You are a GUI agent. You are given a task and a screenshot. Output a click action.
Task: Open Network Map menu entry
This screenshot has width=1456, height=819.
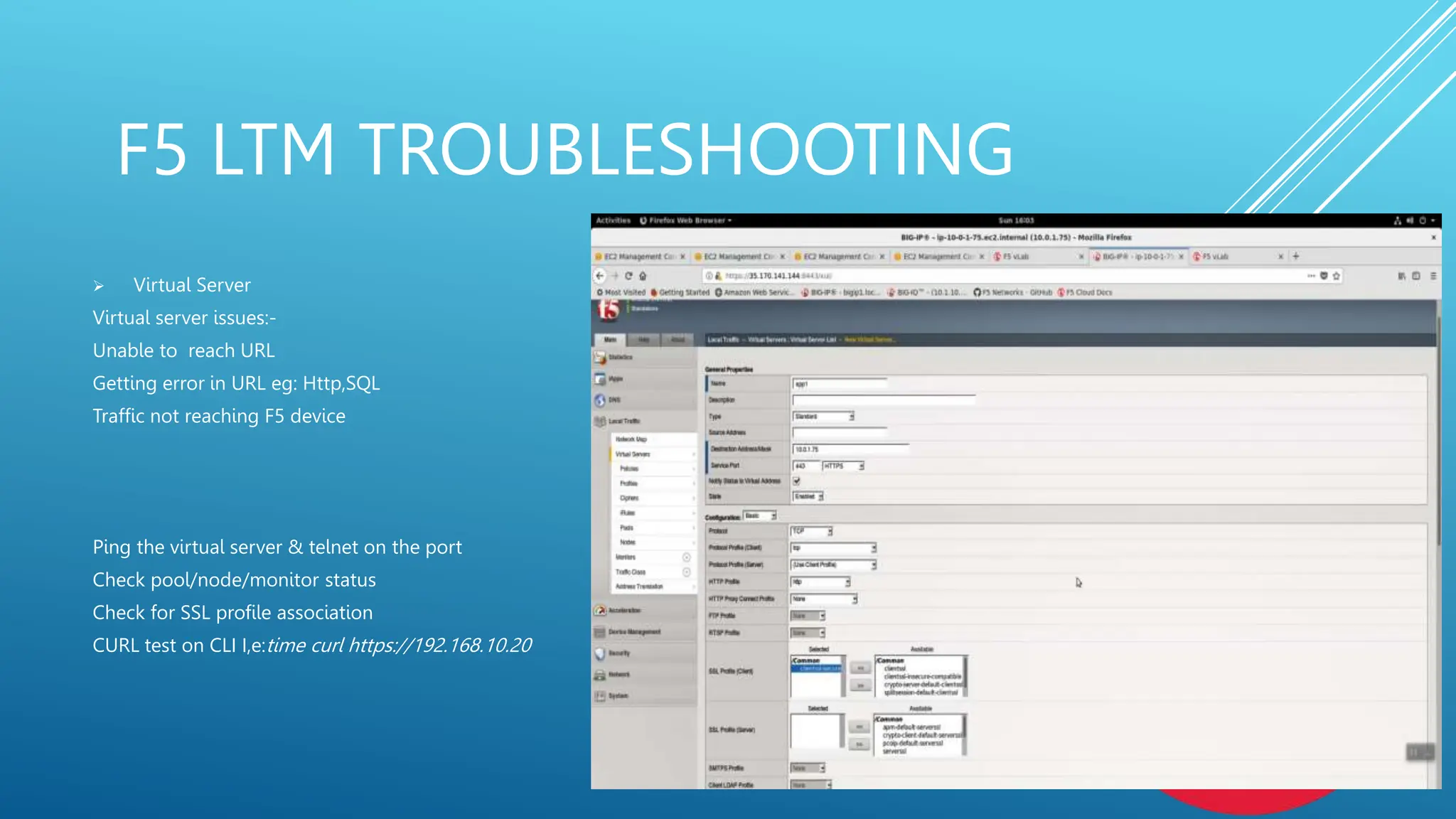coord(654,439)
